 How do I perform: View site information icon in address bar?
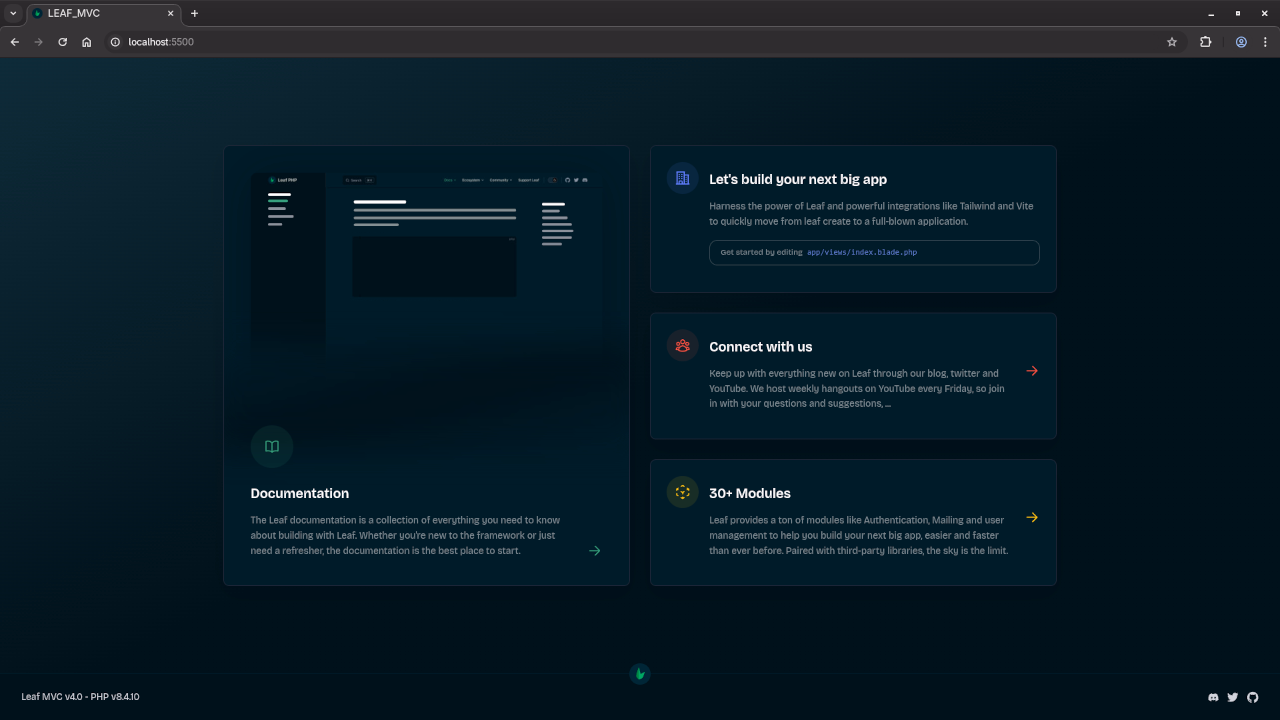115,42
